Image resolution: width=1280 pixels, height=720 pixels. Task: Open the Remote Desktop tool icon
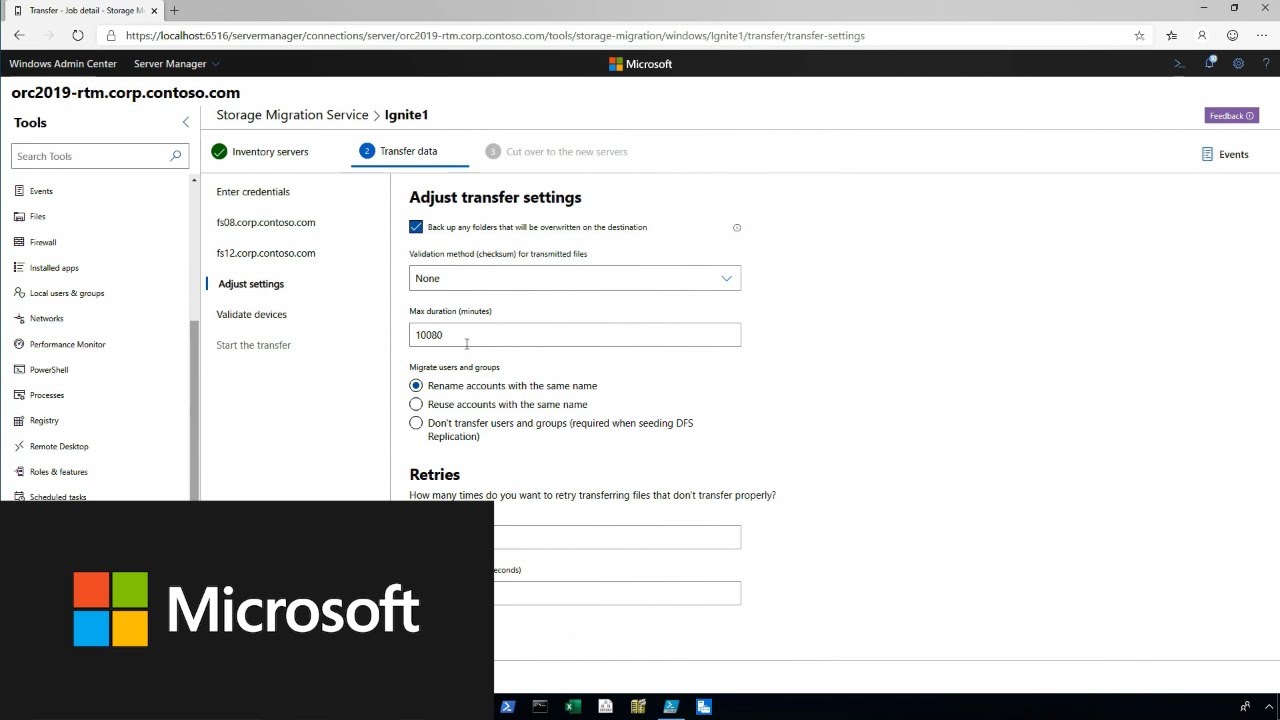click(20, 446)
